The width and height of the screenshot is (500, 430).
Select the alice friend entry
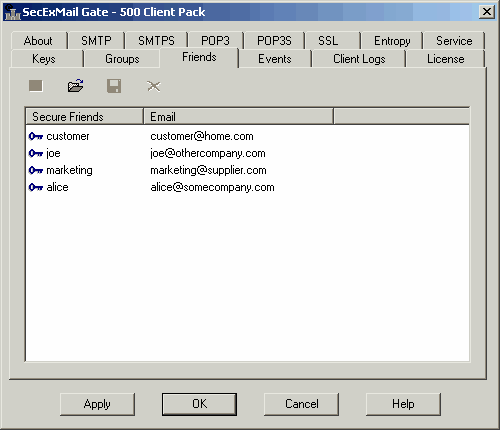point(57,187)
